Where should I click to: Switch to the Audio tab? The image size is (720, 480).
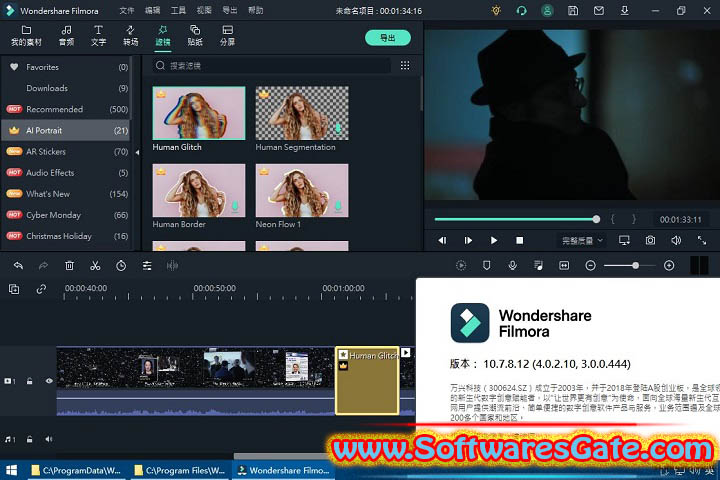(66, 36)
